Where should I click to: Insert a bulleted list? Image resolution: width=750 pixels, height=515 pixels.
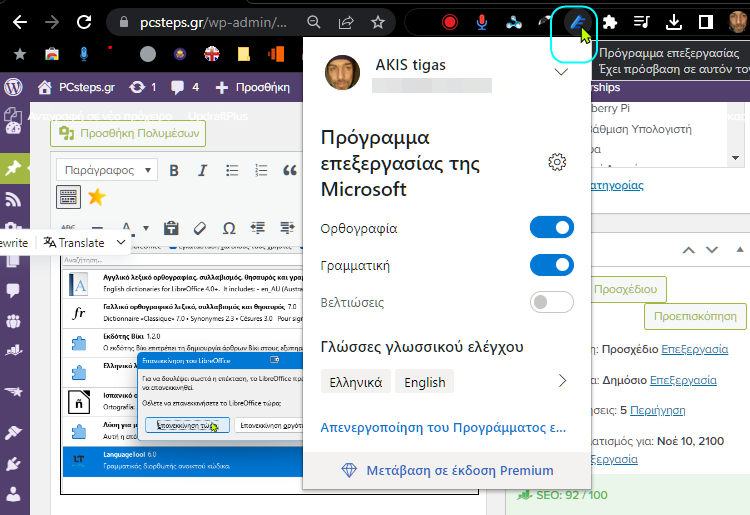[x=232, y=170]
